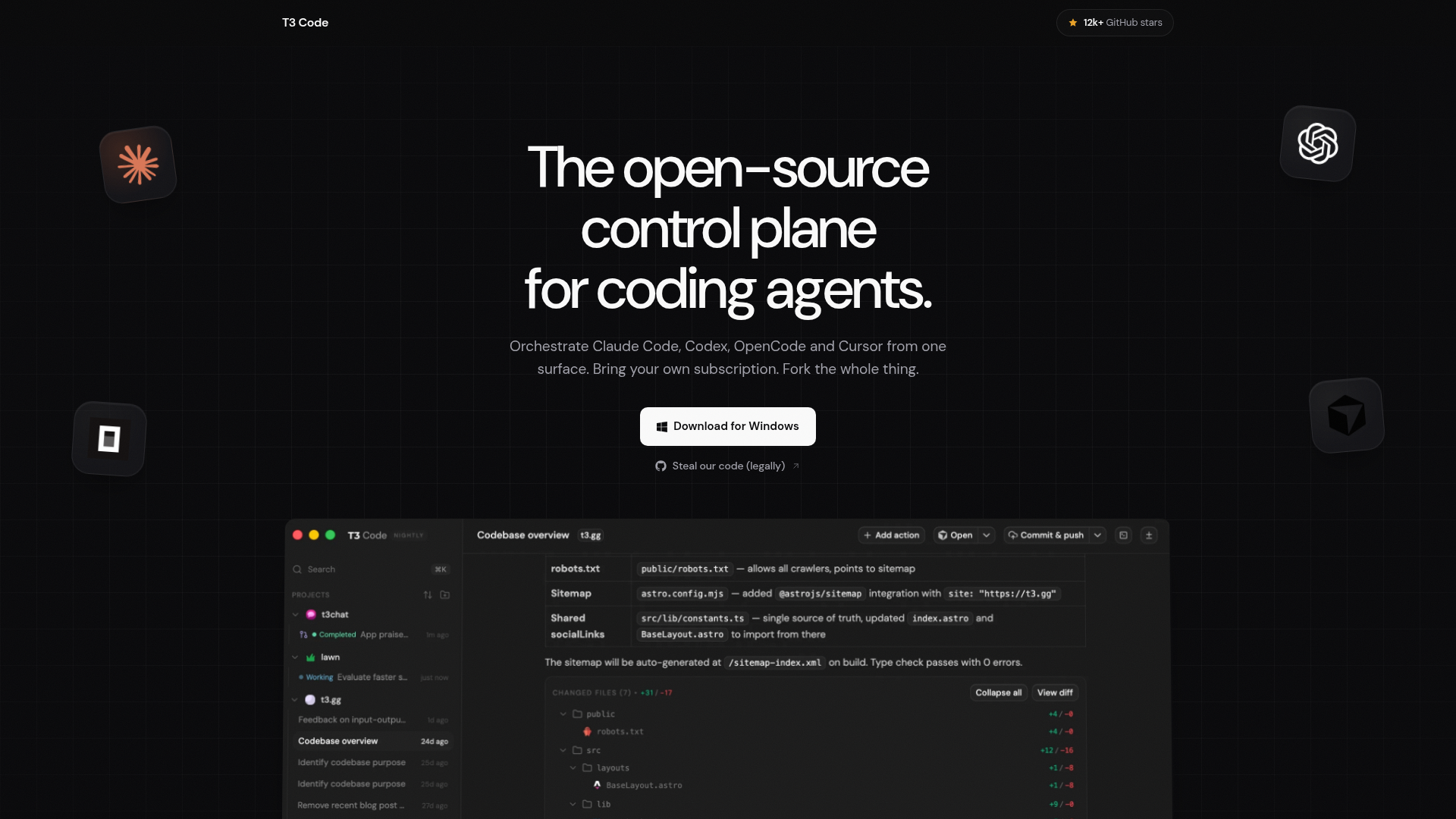This screenshot has height=819, width=1456.
Task: Click the @astrojs/sitemap code chip
Action: pos(821,594)
